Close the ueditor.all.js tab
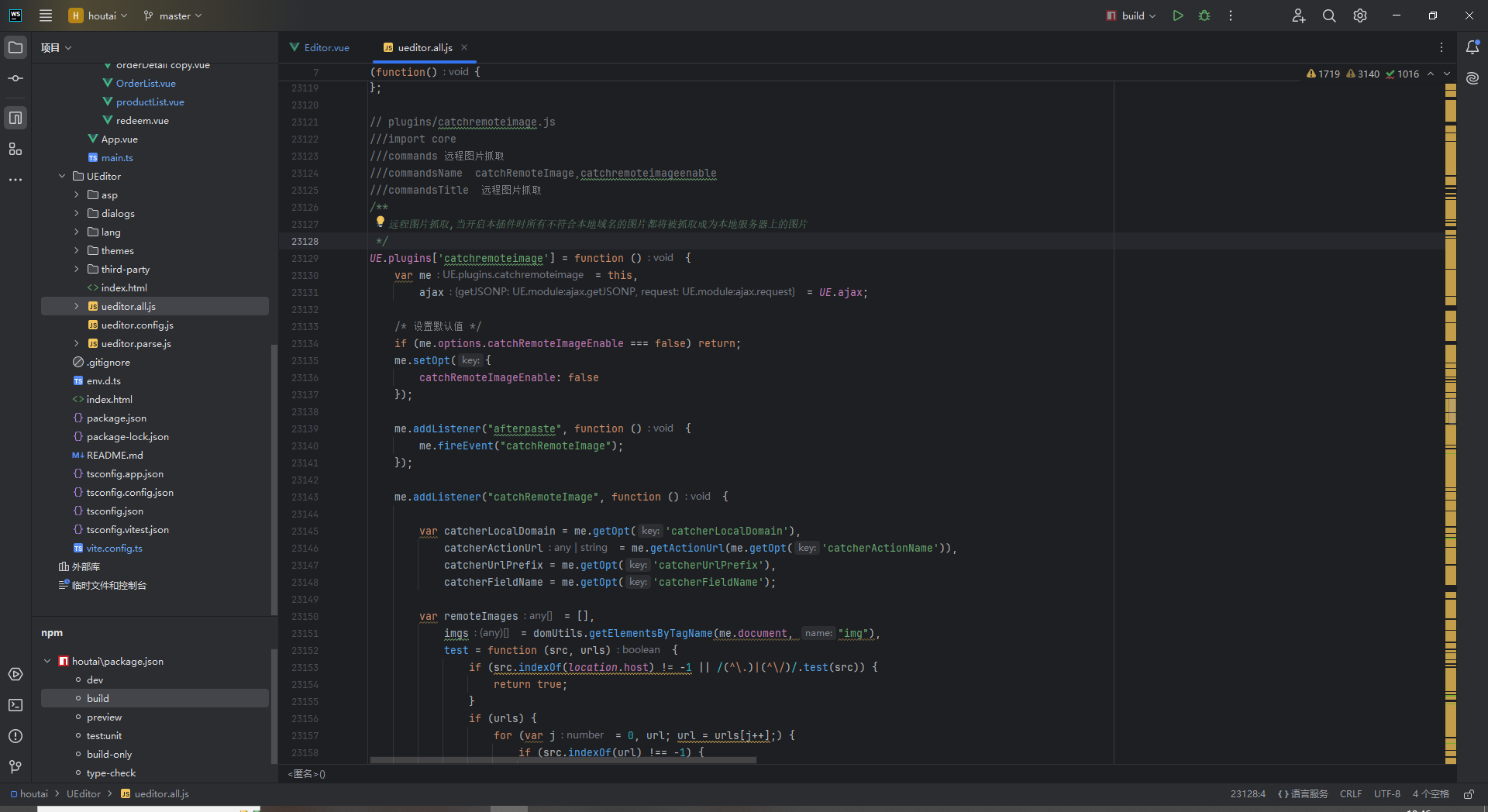The width and height of the screenshot is (1488, 812). [x=464, y=47]
